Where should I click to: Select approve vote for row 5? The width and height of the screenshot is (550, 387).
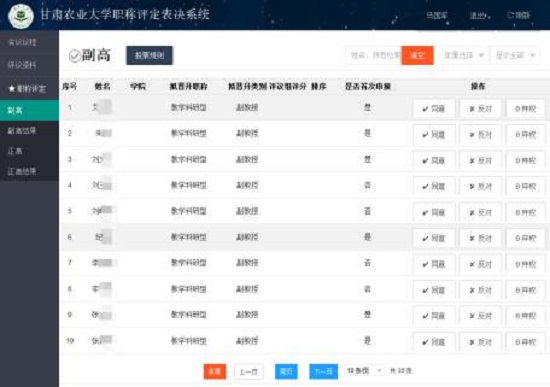click(434, 213)
